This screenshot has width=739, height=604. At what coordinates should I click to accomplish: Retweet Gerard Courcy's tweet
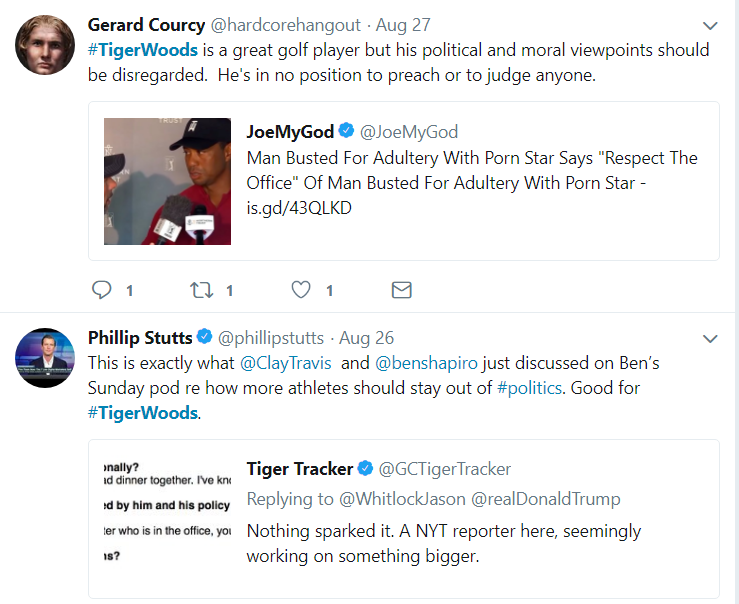click(201, 290)
